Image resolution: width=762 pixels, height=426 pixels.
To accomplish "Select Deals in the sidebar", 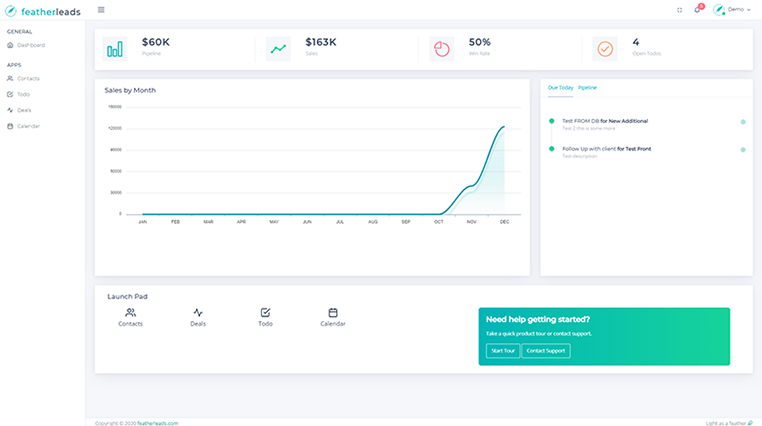I will pos(24,110).
